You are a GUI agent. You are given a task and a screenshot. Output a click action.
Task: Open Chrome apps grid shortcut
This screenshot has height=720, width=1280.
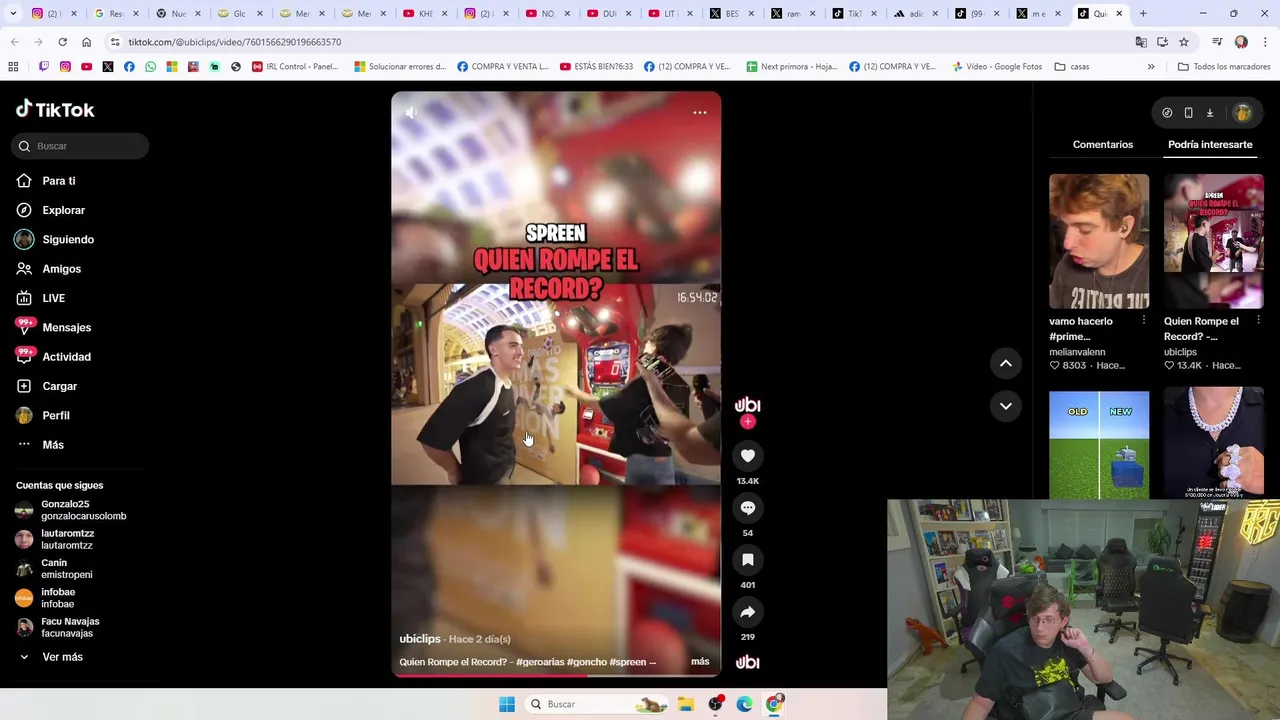(x=13, y=67)
